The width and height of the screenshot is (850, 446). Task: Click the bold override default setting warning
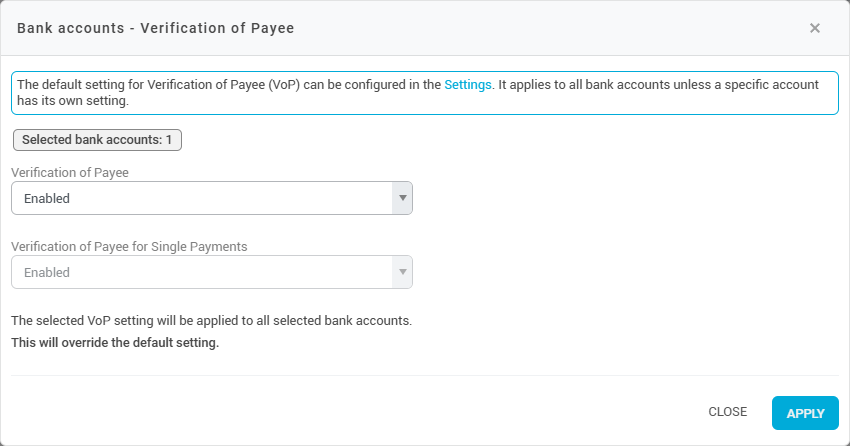pyautogui.click(x=115, y=343)
